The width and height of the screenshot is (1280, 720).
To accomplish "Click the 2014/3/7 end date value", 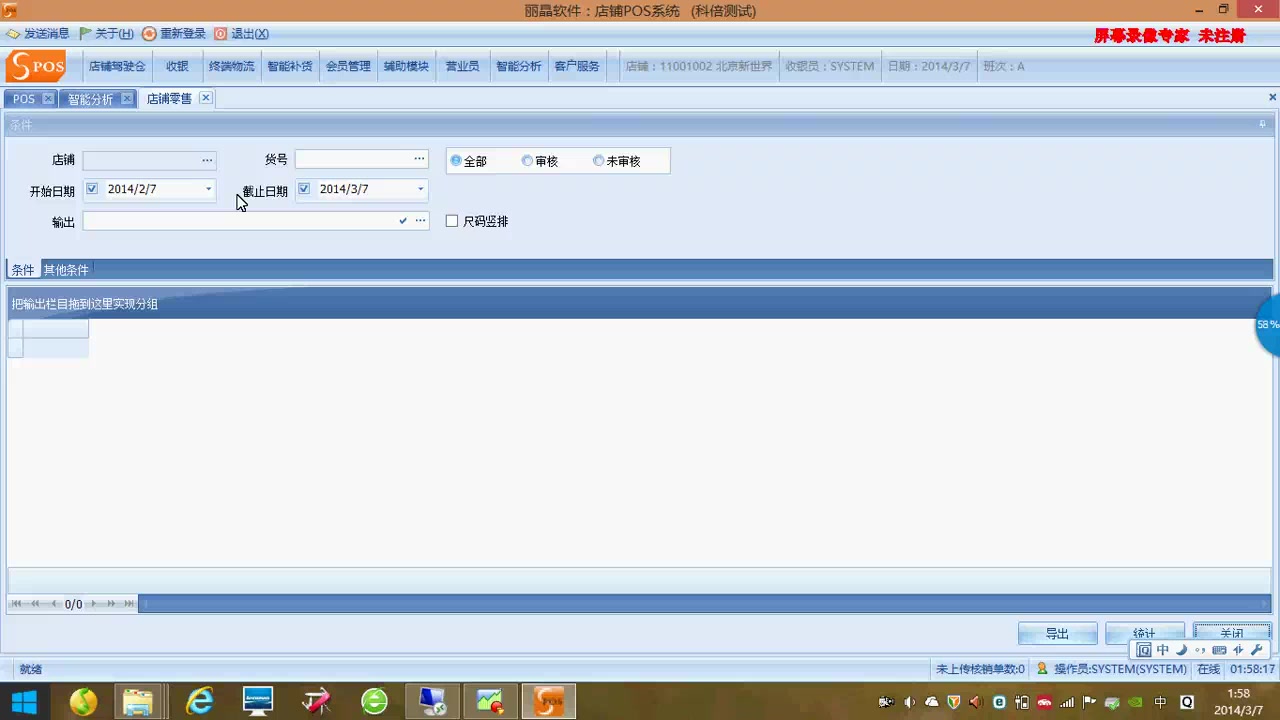I will [x=344, y=189].
